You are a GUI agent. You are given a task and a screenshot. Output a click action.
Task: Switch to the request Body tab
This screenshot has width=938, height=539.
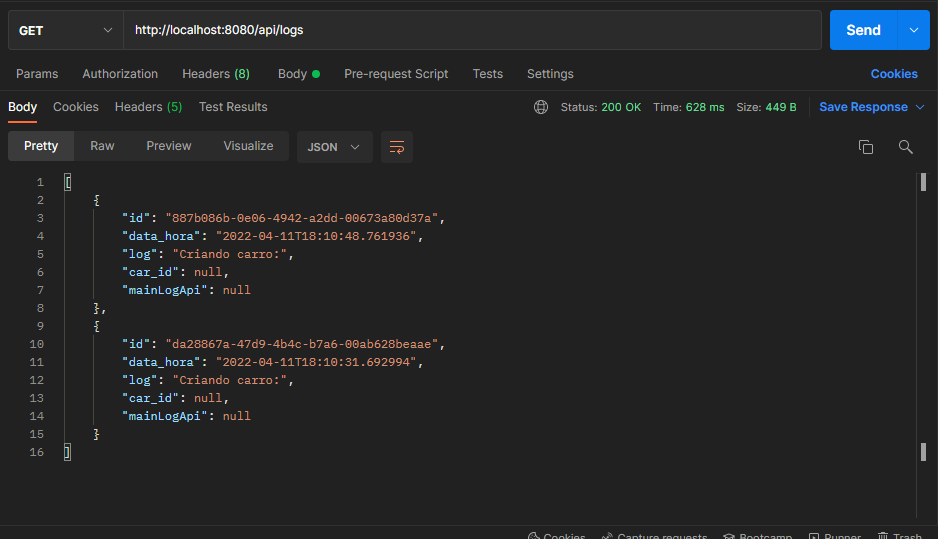point(299,74)
